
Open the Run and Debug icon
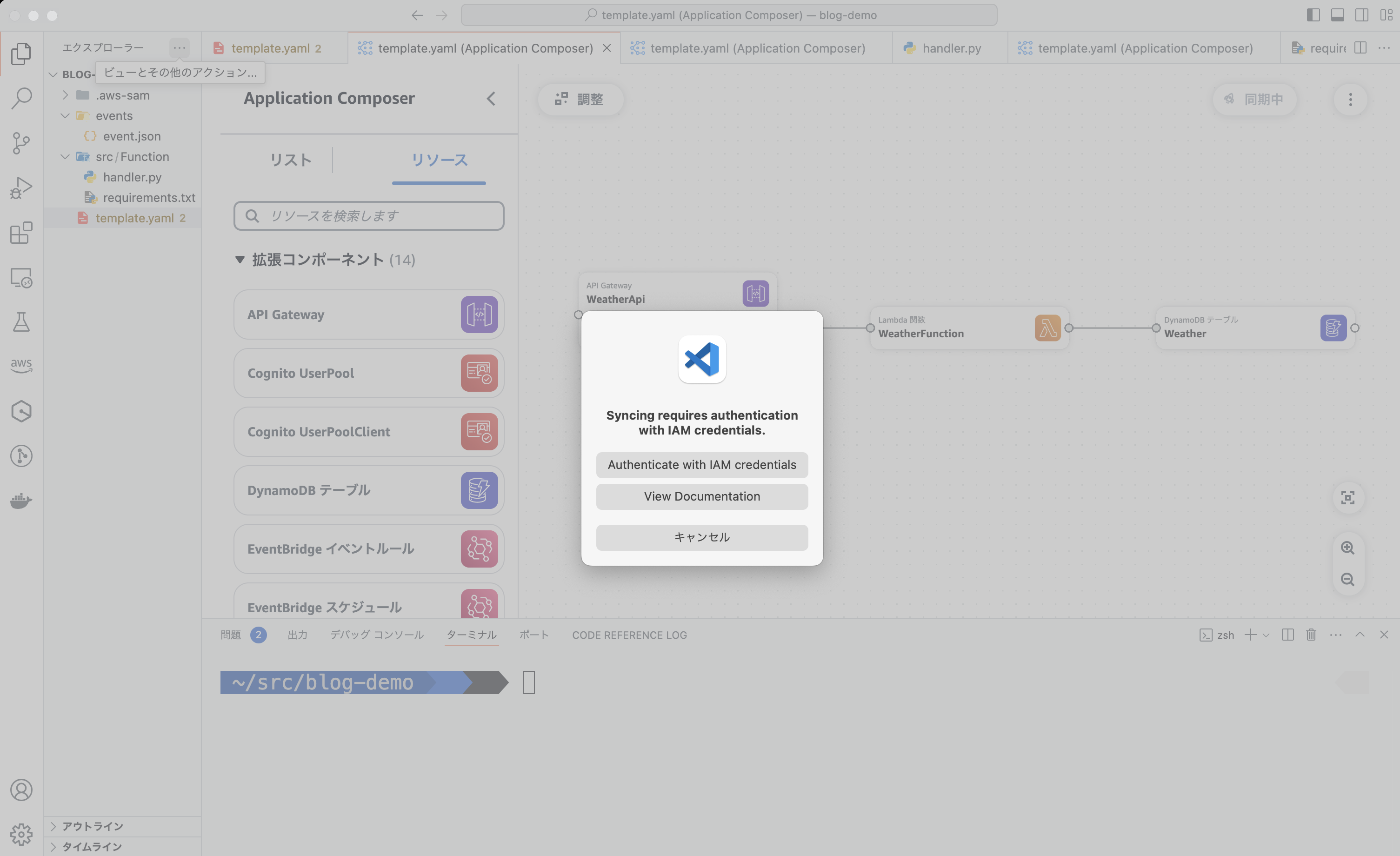21,187
